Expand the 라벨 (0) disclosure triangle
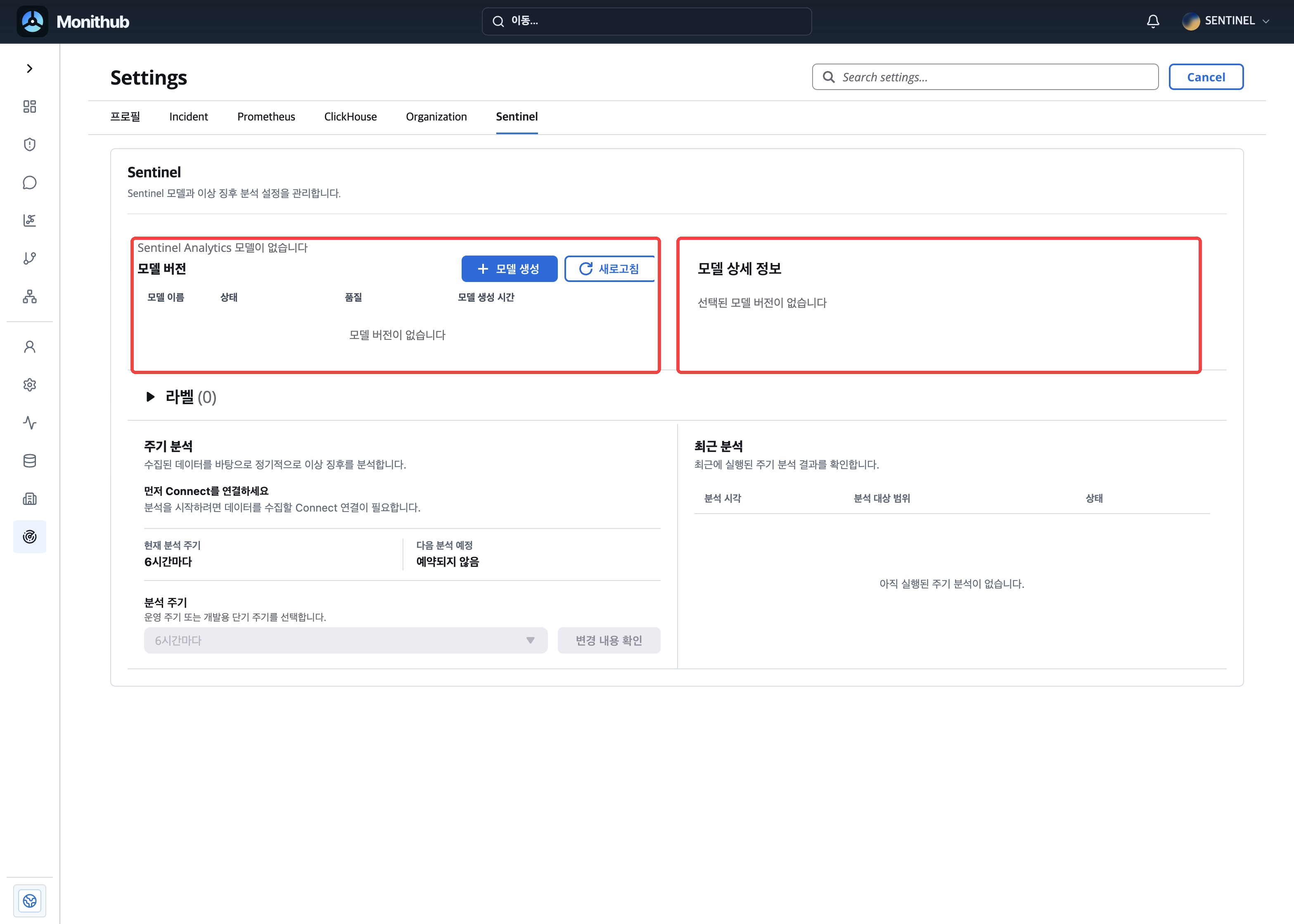The width and height of the screenshot is (1294, 924). click(x=150, y=397)
